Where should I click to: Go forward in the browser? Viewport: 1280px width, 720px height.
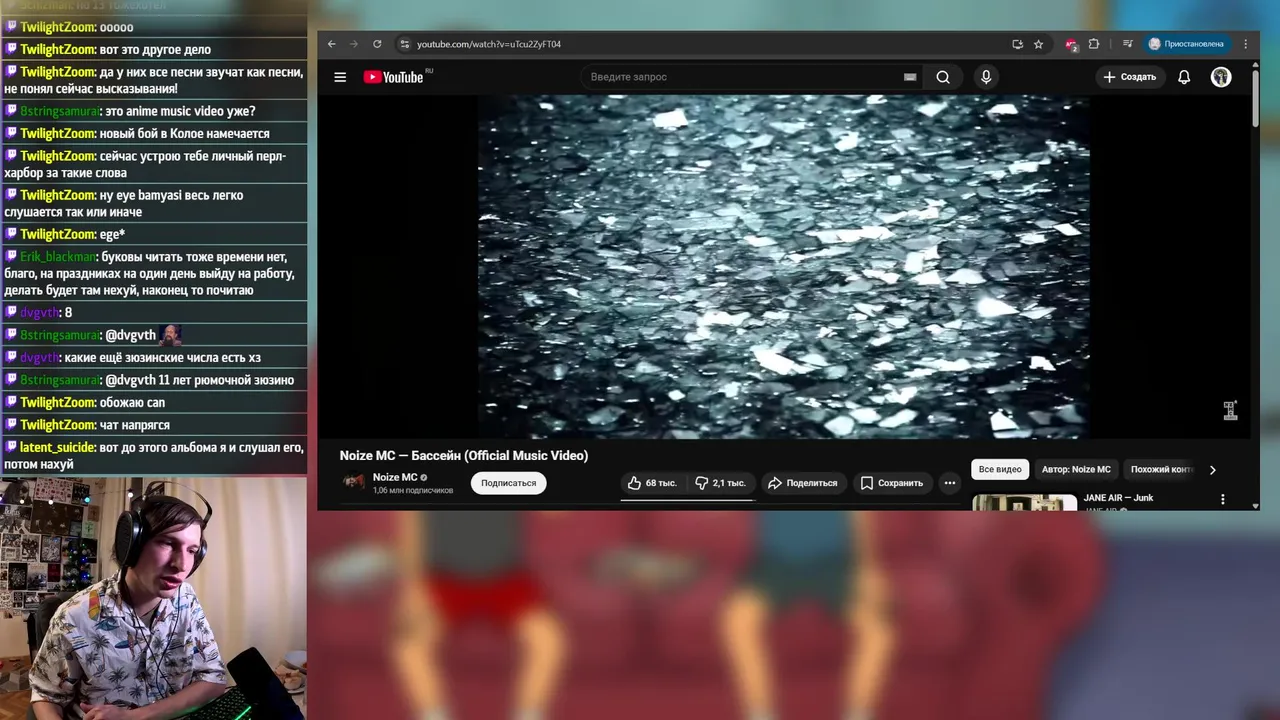pyautogui.click(x=354, y=44)
